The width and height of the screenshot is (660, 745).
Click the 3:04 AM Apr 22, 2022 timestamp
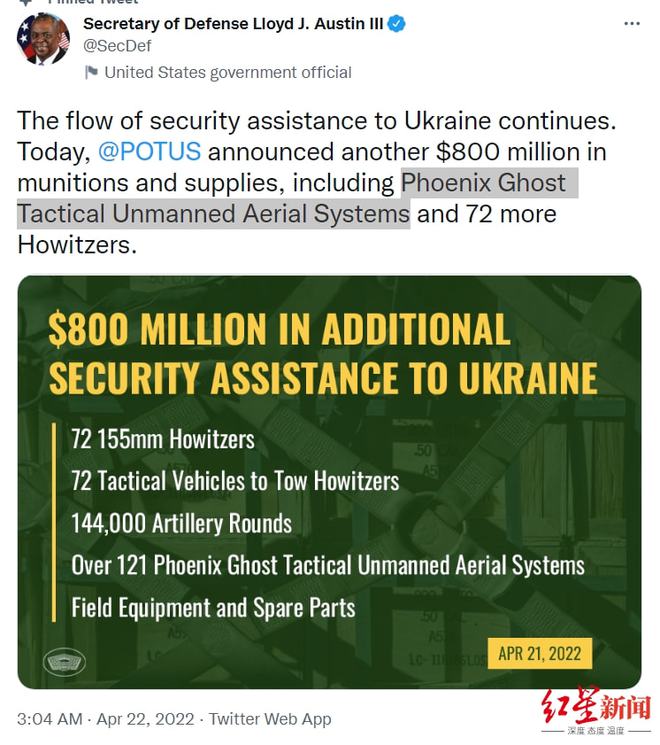pyautogui.click(x=105, y=719)
